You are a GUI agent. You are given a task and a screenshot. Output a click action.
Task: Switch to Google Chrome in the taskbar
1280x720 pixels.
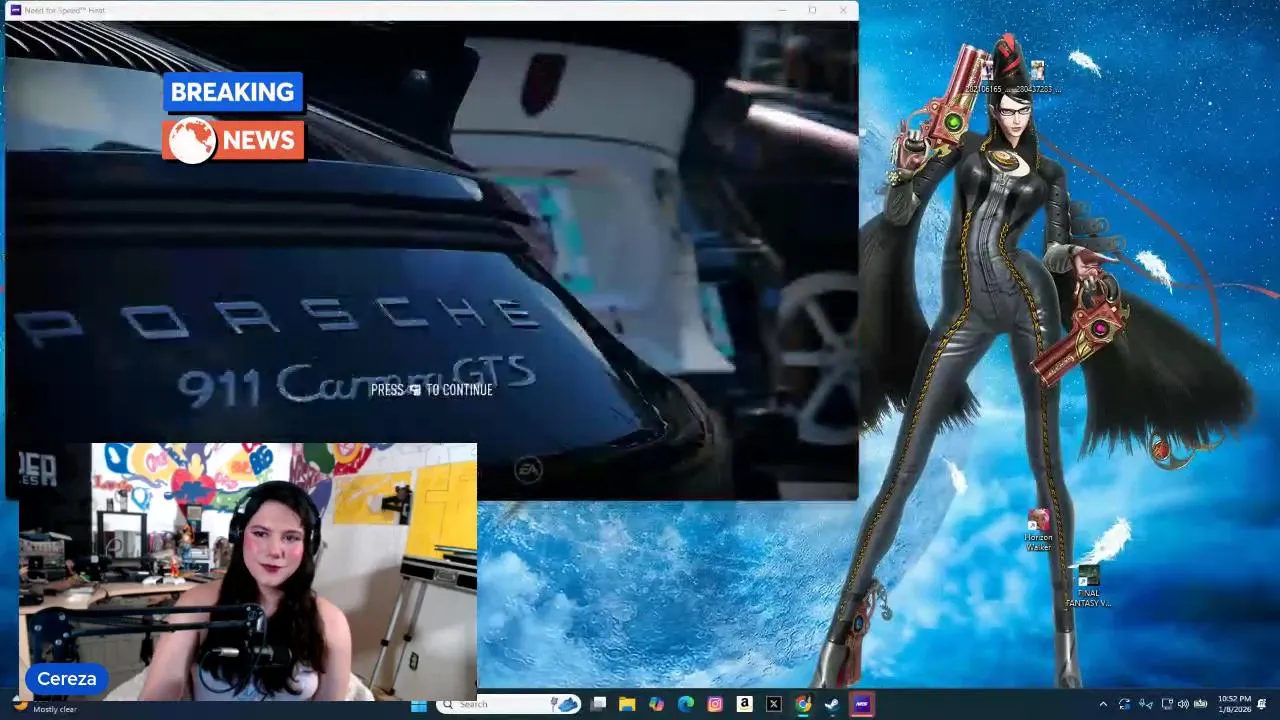tap(803, 704)
